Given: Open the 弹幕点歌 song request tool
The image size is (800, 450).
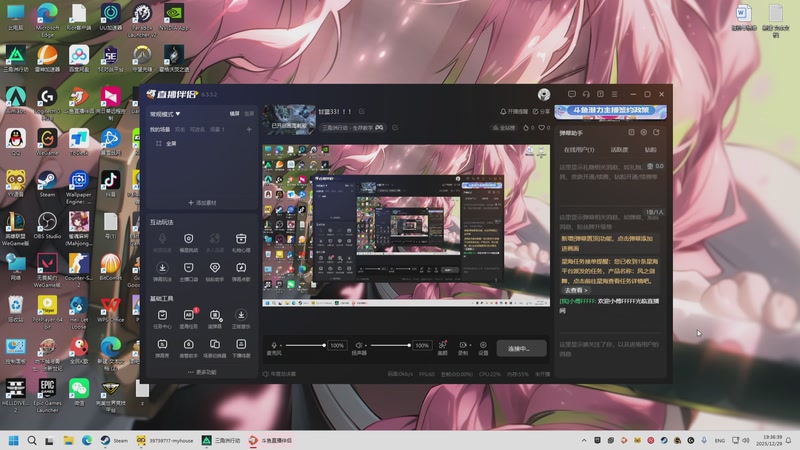Looking at the screenshot, I should coord(241,271).
